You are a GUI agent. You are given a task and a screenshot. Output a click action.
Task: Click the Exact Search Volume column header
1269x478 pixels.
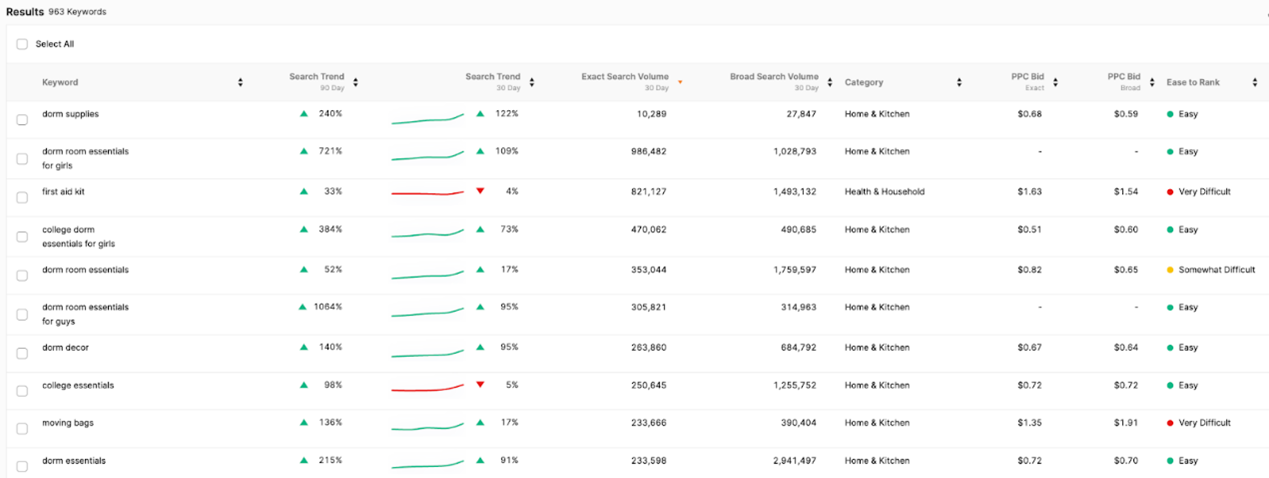click(x=624, y=77)
